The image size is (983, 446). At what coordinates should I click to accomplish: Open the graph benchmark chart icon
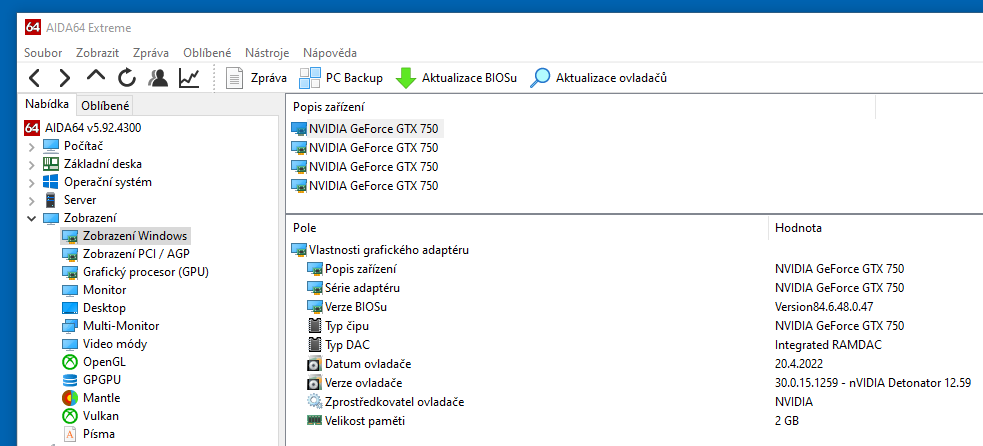click(189, 78)
